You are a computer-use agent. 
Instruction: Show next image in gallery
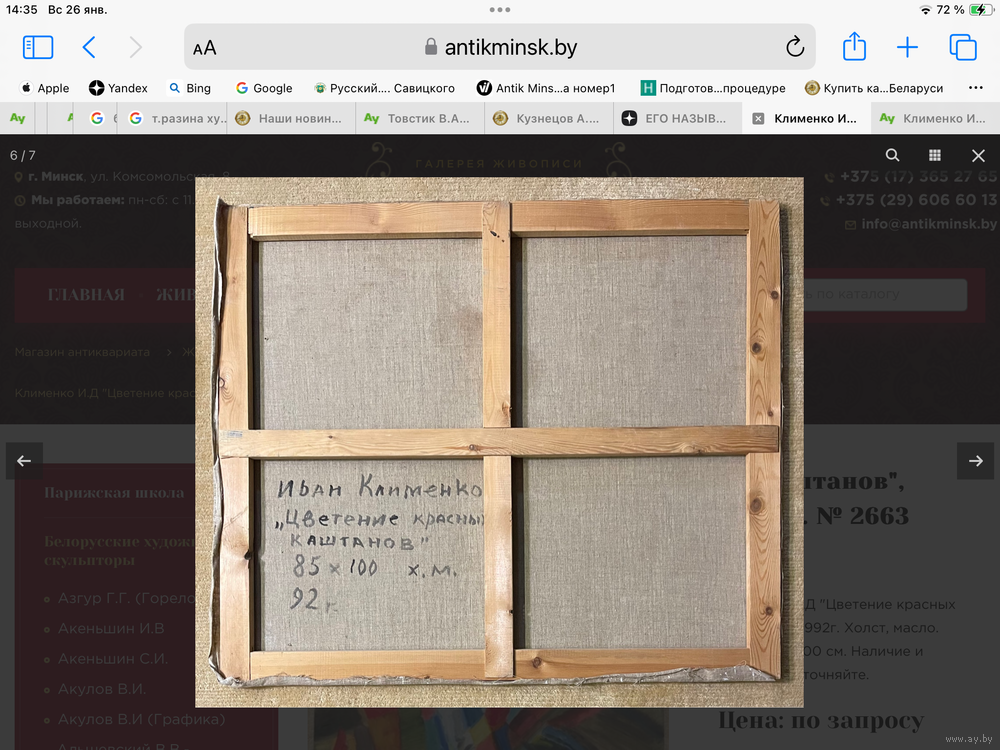tap(976, 461)
